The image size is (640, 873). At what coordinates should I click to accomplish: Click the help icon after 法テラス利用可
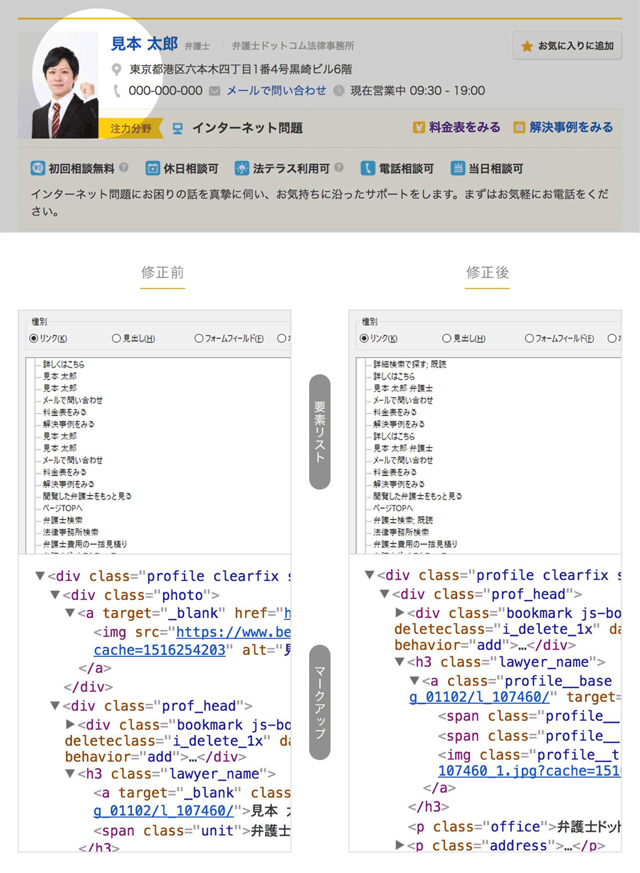click(339, 169)
